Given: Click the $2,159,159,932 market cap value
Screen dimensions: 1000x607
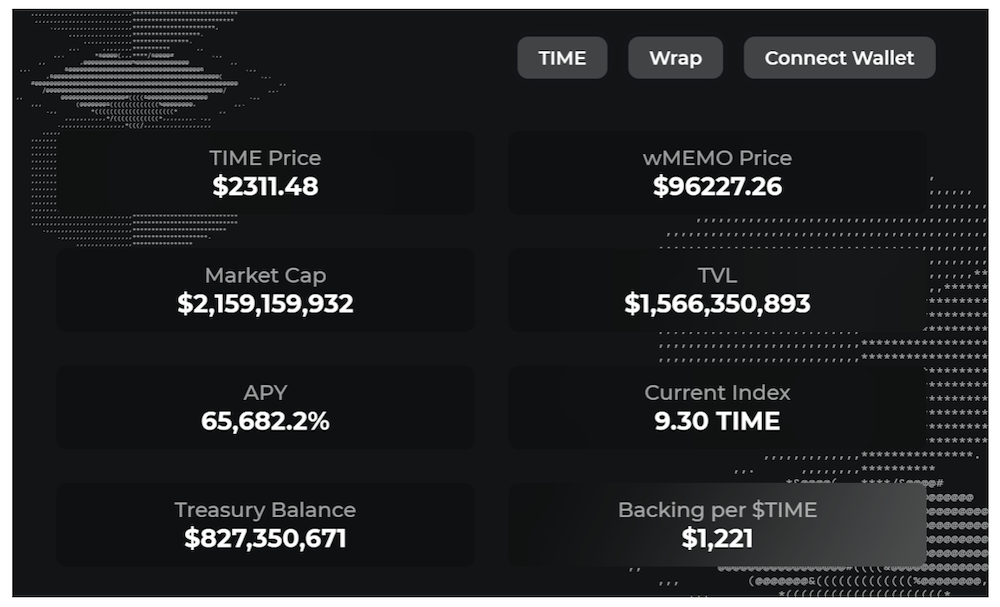Looking at the screenshot, I should pos(265,304).
